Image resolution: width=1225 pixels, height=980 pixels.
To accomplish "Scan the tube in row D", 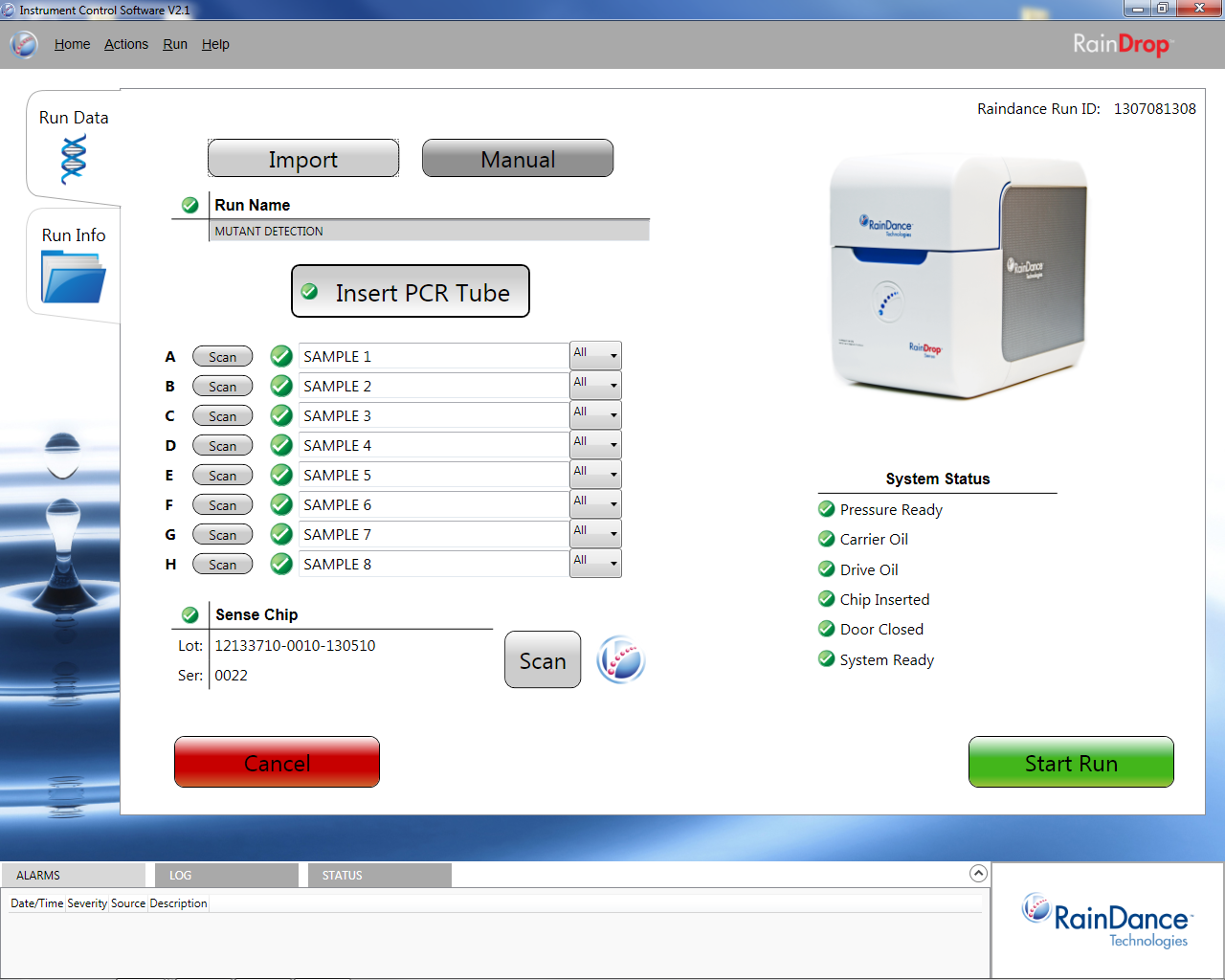I will coord(223,445).
